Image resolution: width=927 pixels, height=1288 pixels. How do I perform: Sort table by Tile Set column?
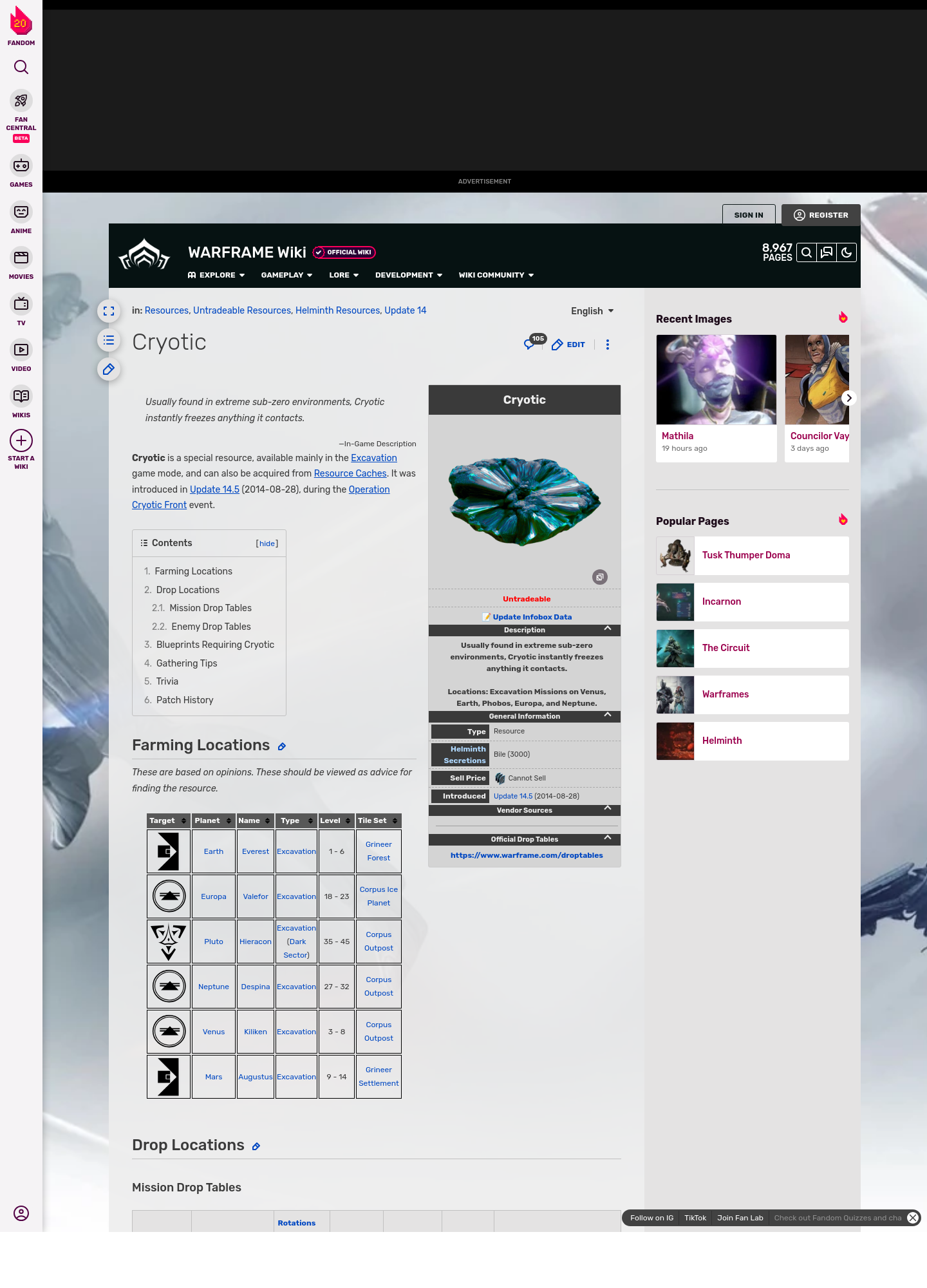tap(379, 820)
